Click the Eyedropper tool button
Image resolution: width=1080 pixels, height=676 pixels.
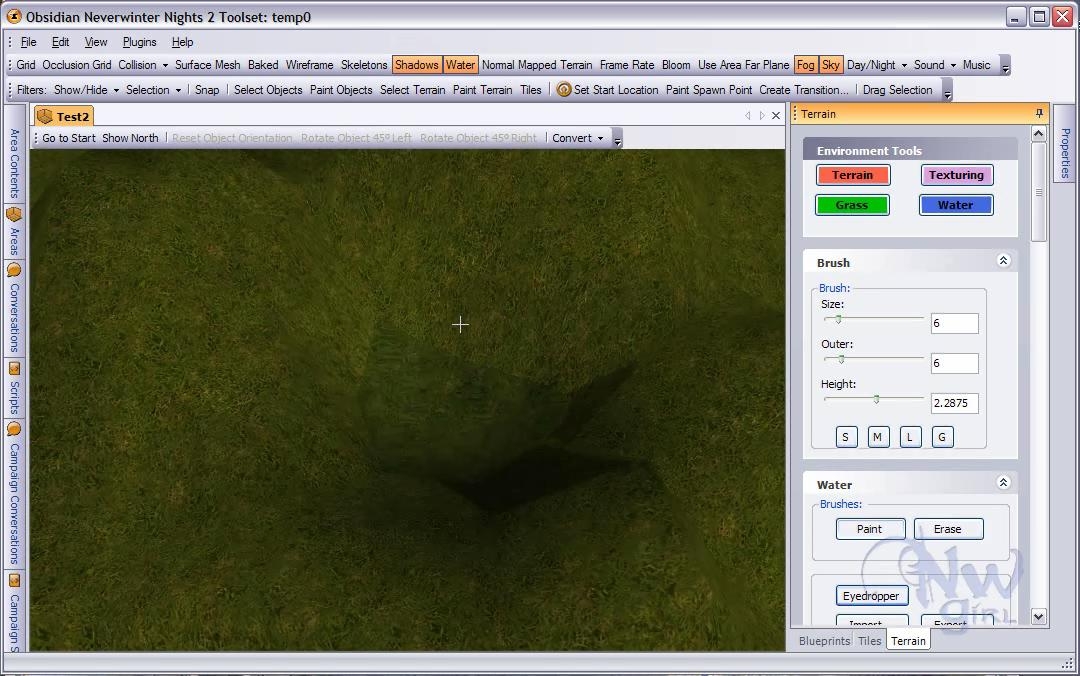[871, 596]
